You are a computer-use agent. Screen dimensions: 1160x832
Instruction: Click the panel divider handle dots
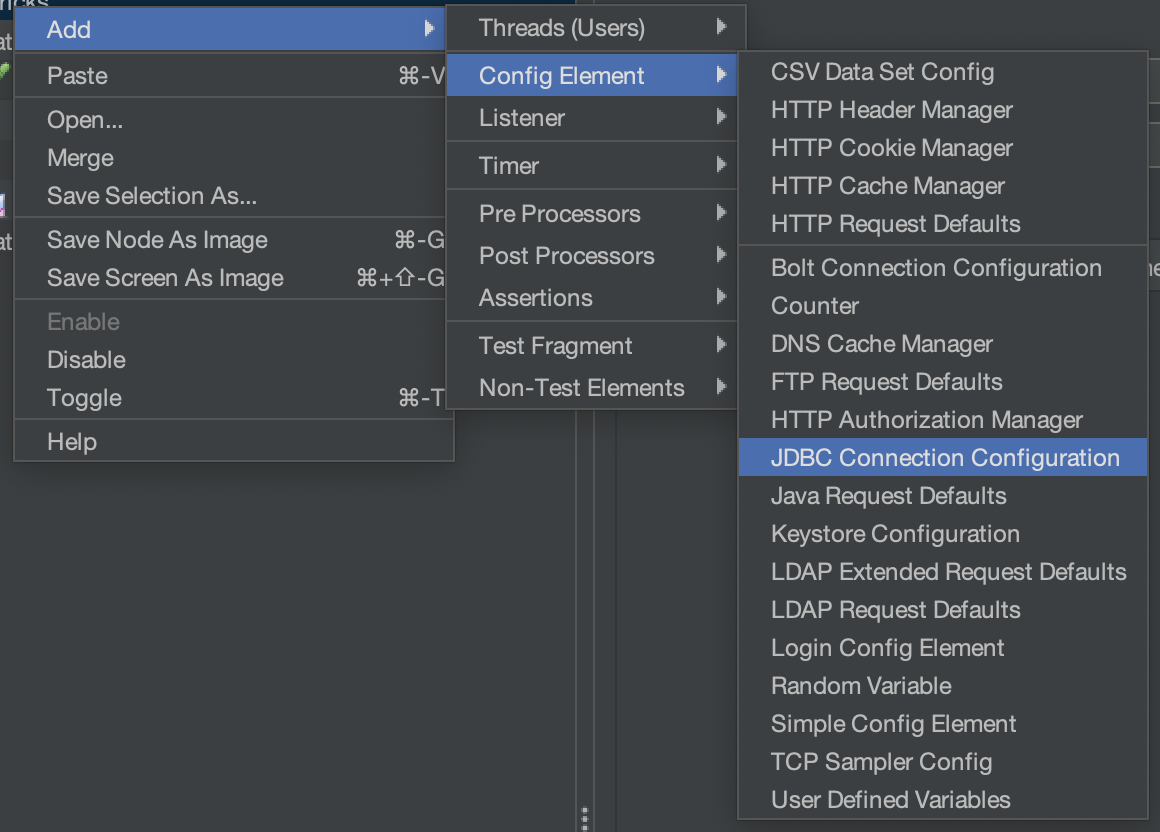tap(584, 819)
